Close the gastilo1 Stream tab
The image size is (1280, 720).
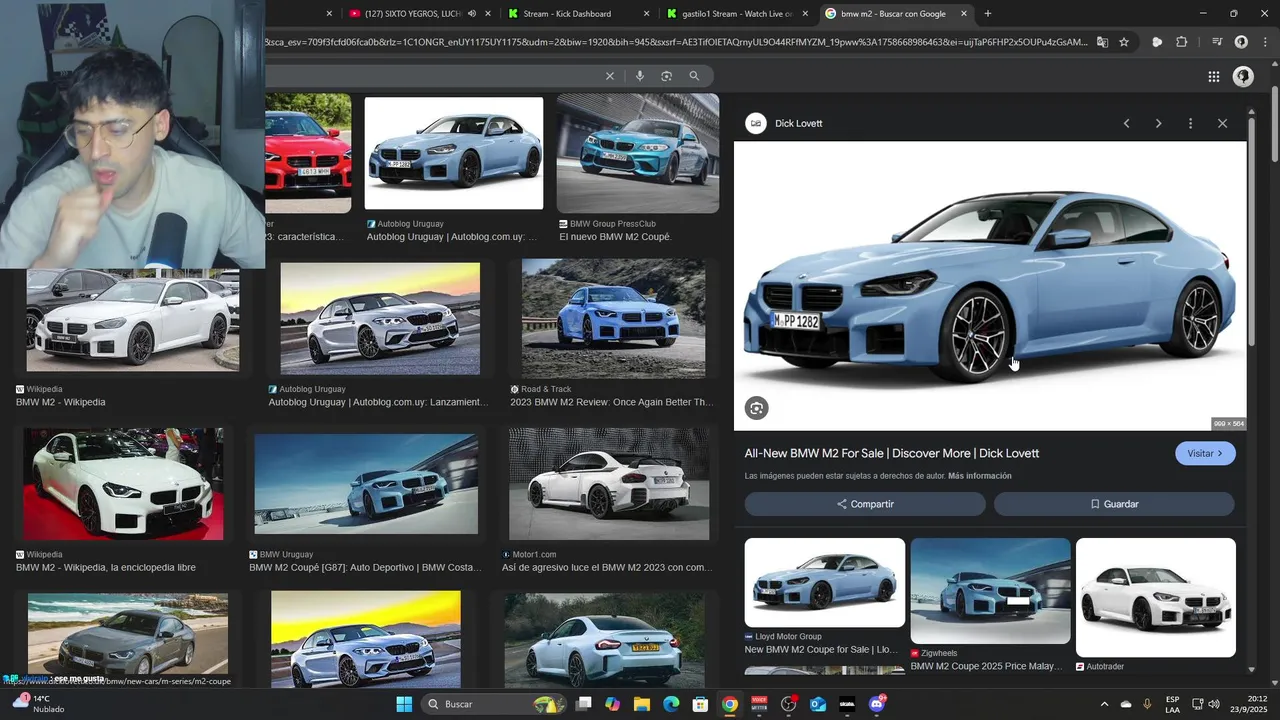click(806, 14)
